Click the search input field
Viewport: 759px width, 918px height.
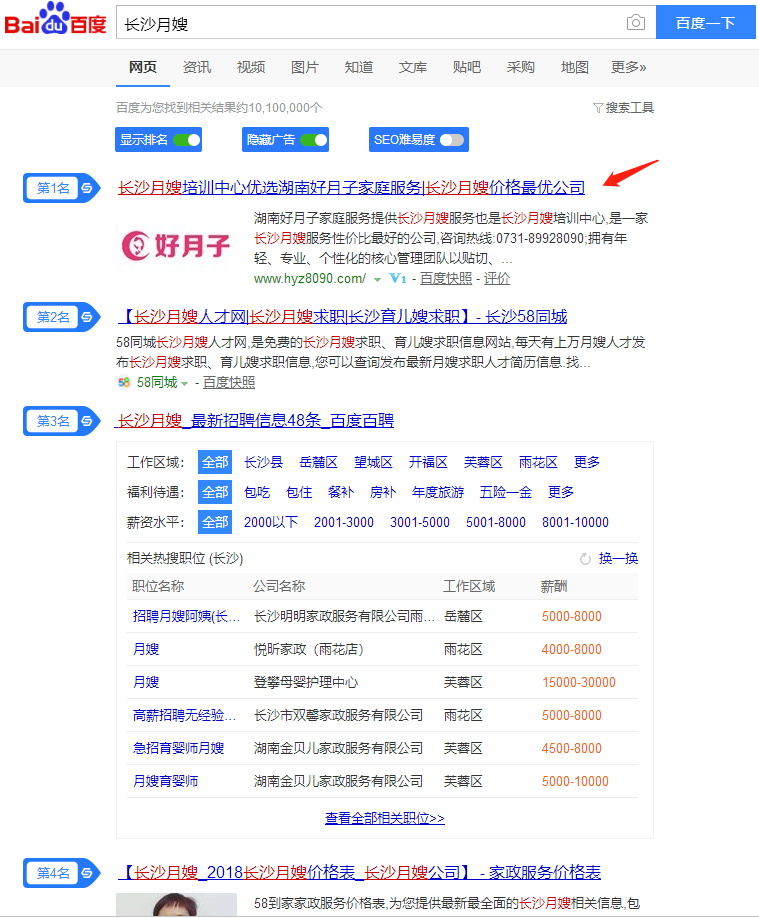click(x=370, y=23)
